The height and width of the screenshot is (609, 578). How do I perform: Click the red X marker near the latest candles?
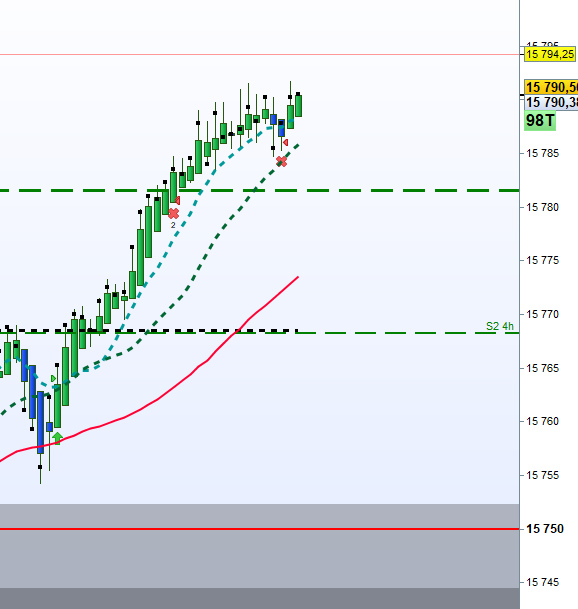coord(282,161)
